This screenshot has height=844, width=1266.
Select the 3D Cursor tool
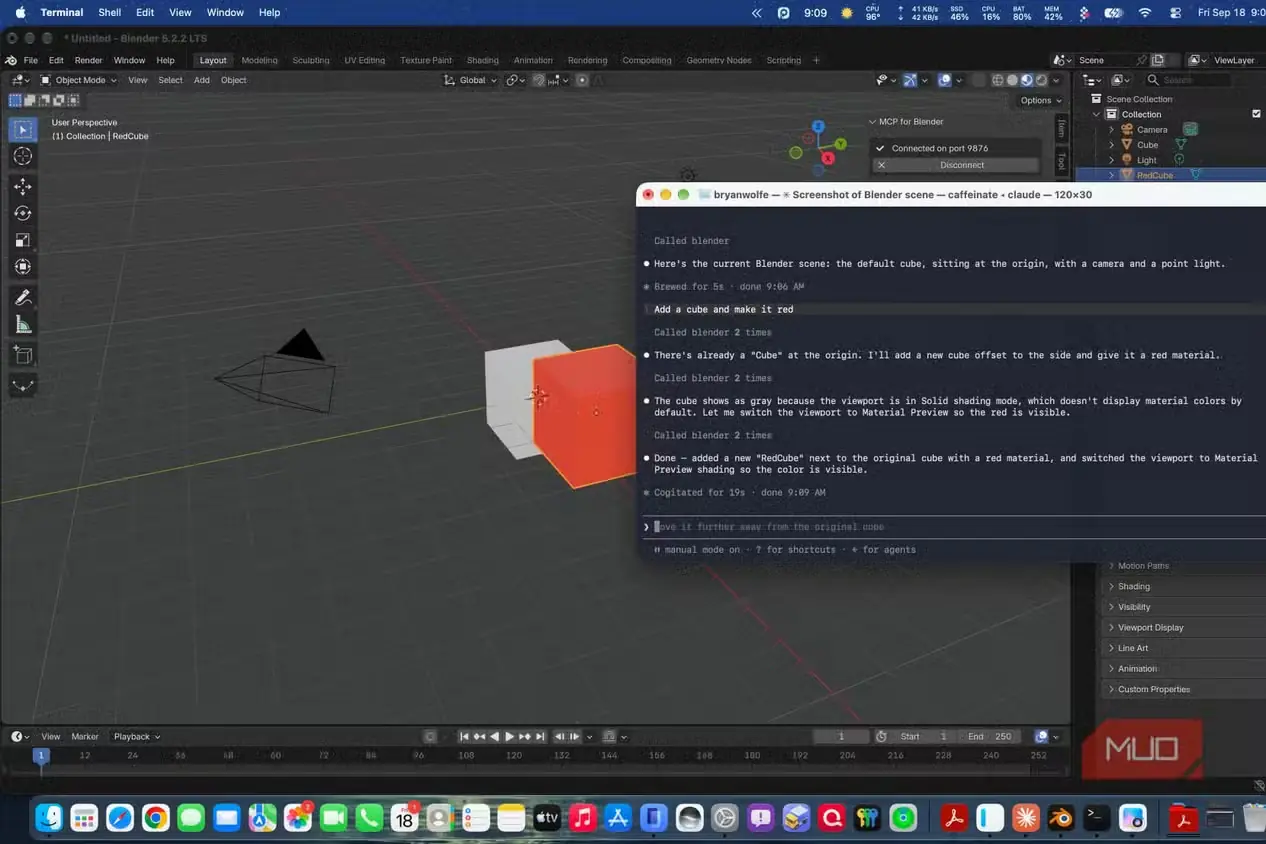(x=22, y=156)
